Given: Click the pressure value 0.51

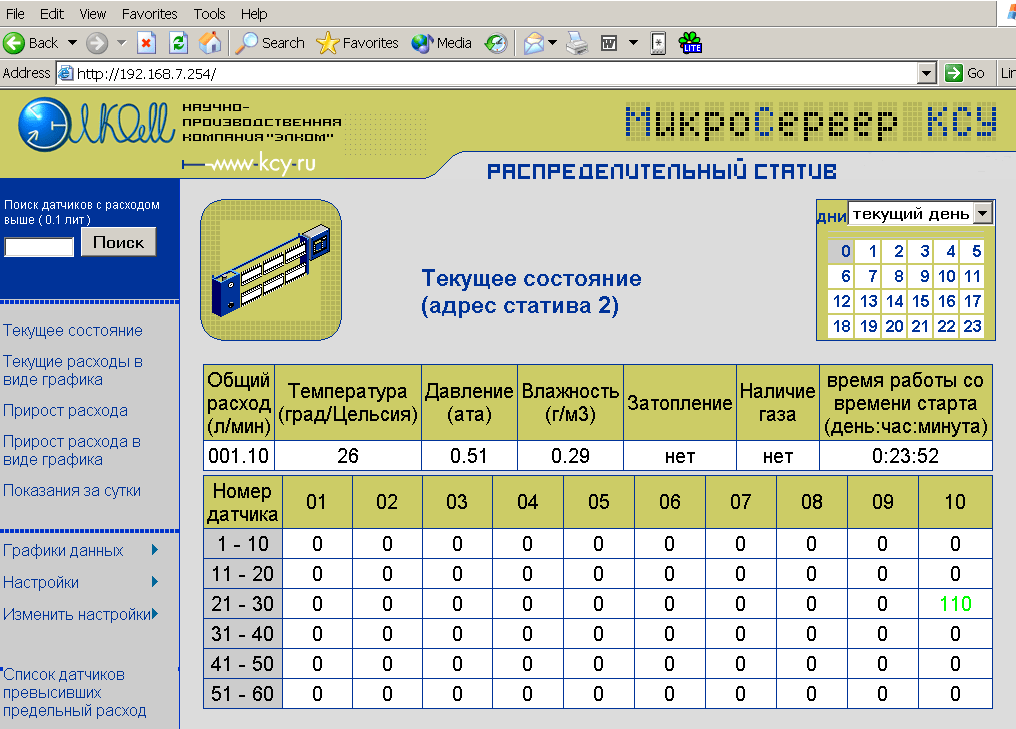Looking at the screenshot, I should [468, 456].
